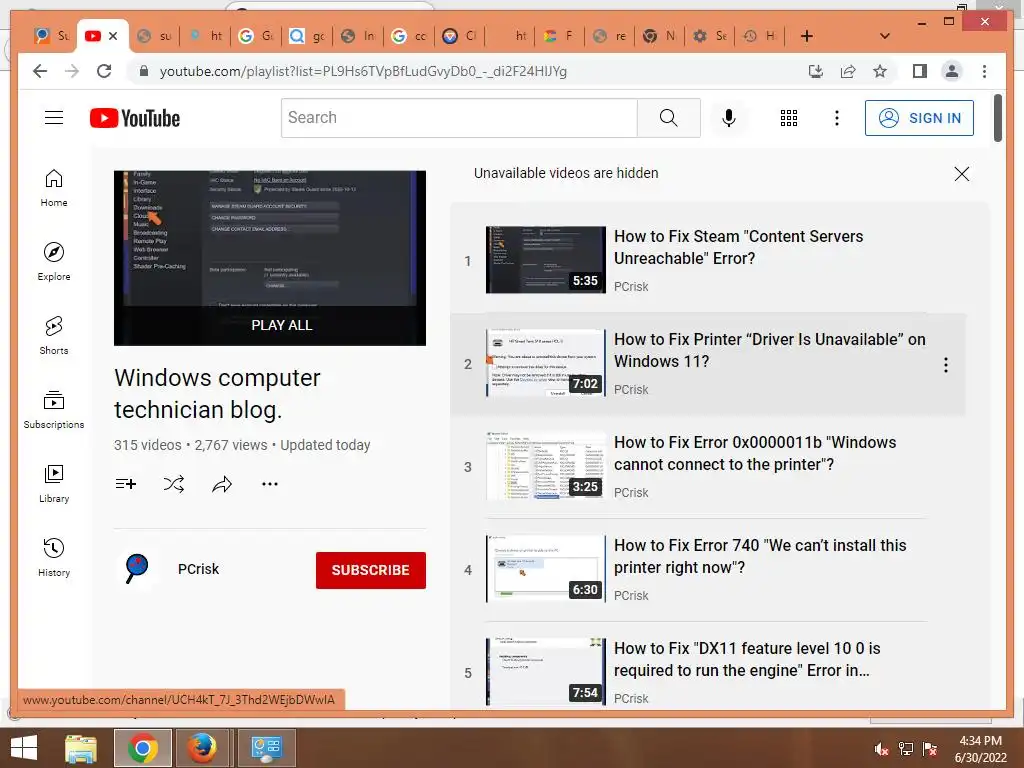Click the SIGN IN button
Viewport: 1024px width, 768px height.
(919, 118)
